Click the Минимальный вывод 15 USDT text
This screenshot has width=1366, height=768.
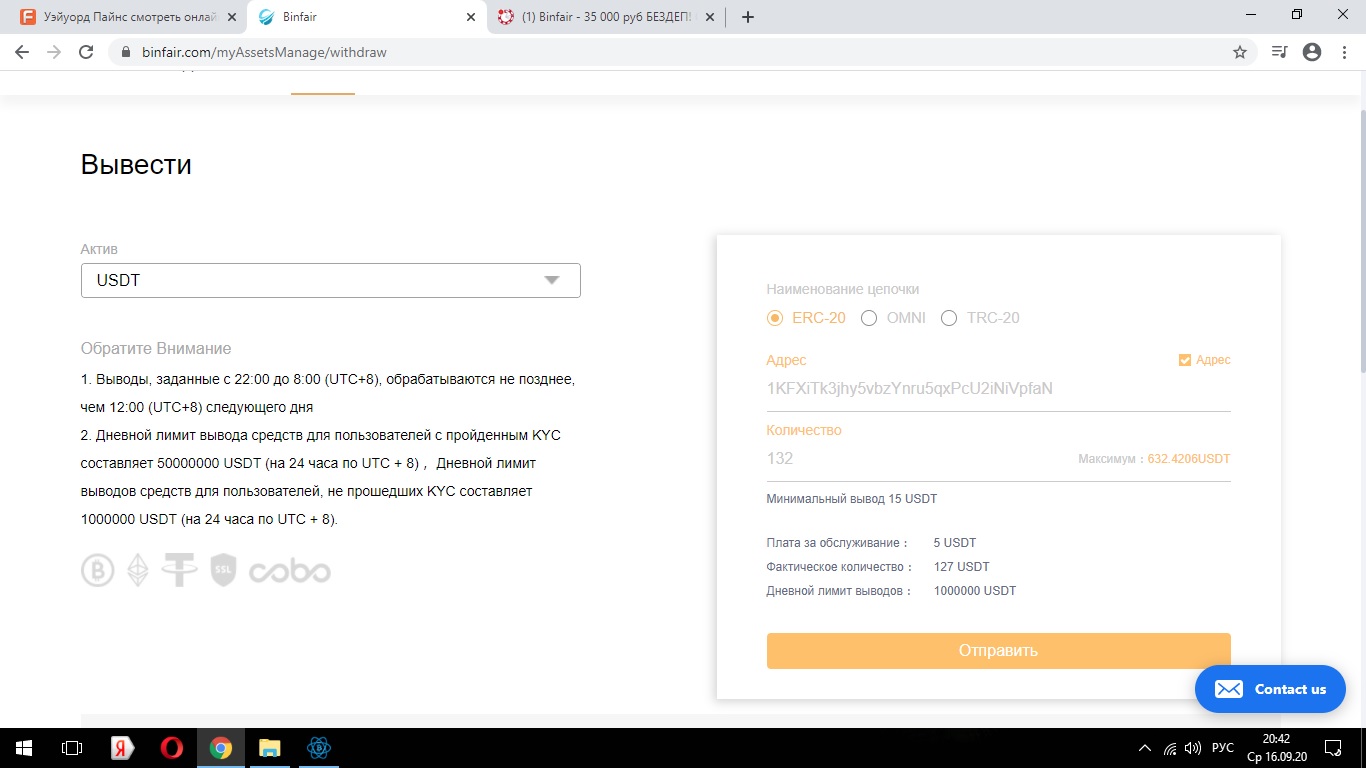(x=852, y=499)
